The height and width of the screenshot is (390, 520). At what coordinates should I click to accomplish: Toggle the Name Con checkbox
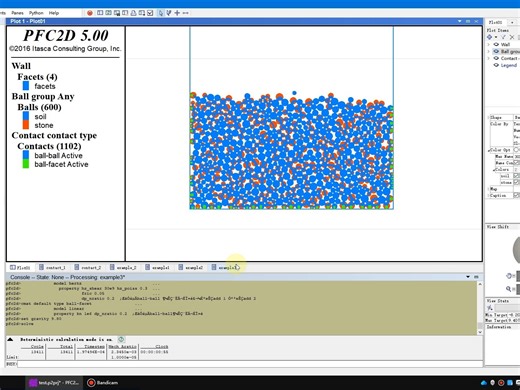click(x=517, y=163)
